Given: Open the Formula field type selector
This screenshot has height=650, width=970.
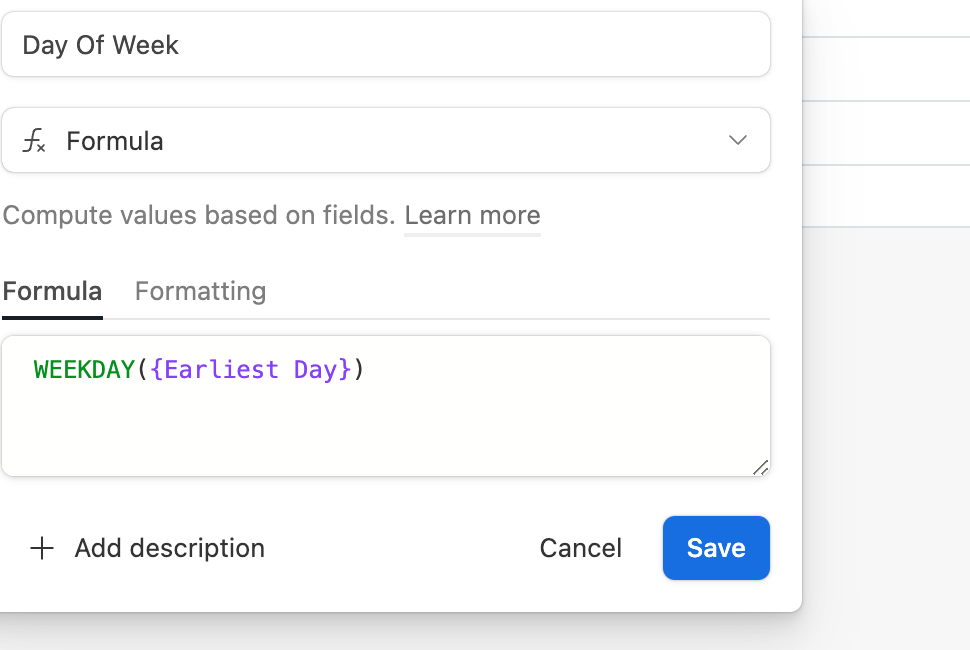Looking at the screenshot, I should pyautogui.click(x=386, y=140).
